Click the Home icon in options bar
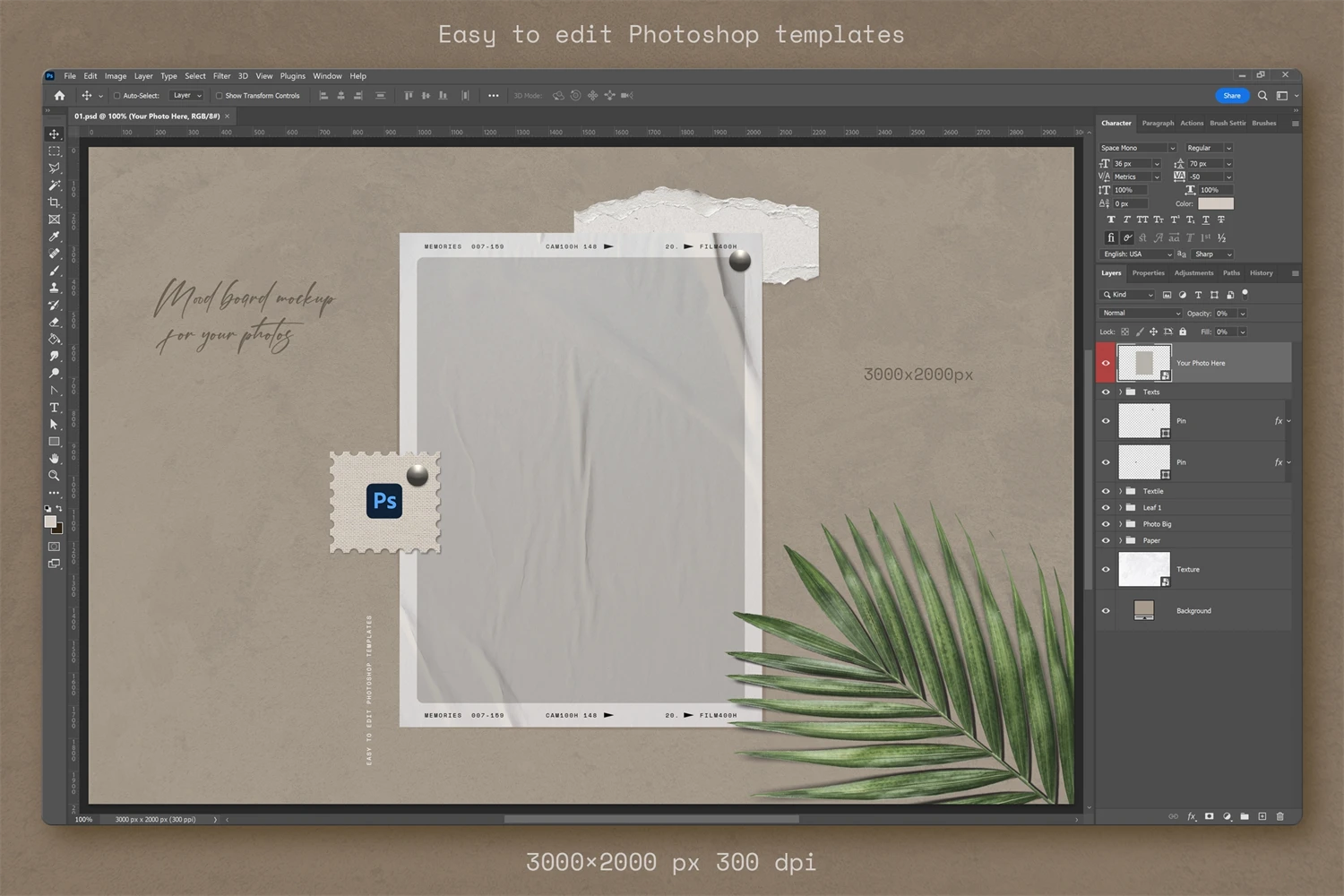Viewport: 1344px width, 896px height. 60,96
